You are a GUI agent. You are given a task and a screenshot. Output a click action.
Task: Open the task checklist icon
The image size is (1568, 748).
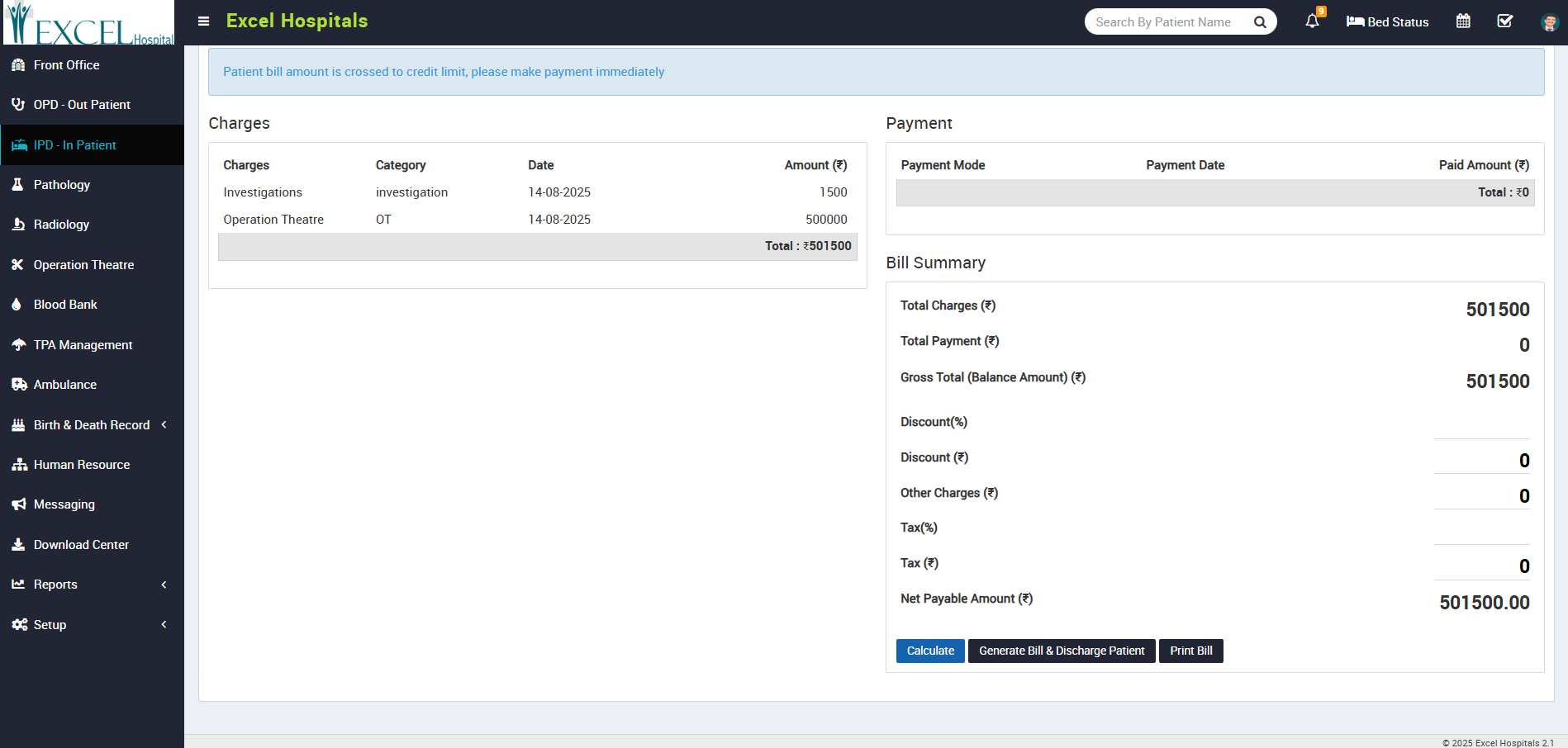pyautogui.click(x=1505, y=21)
